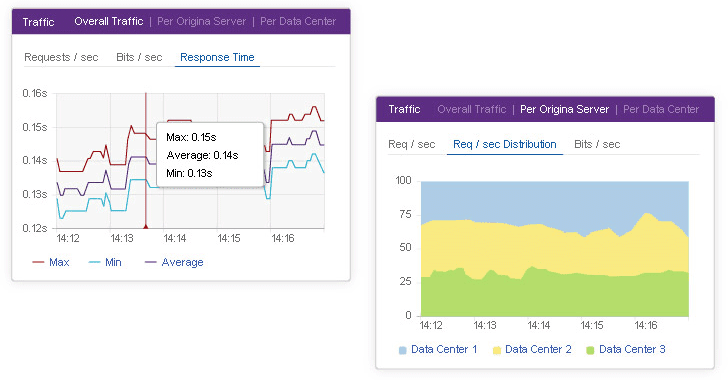Click the red Max legend line marker

[x=38, y=262]
